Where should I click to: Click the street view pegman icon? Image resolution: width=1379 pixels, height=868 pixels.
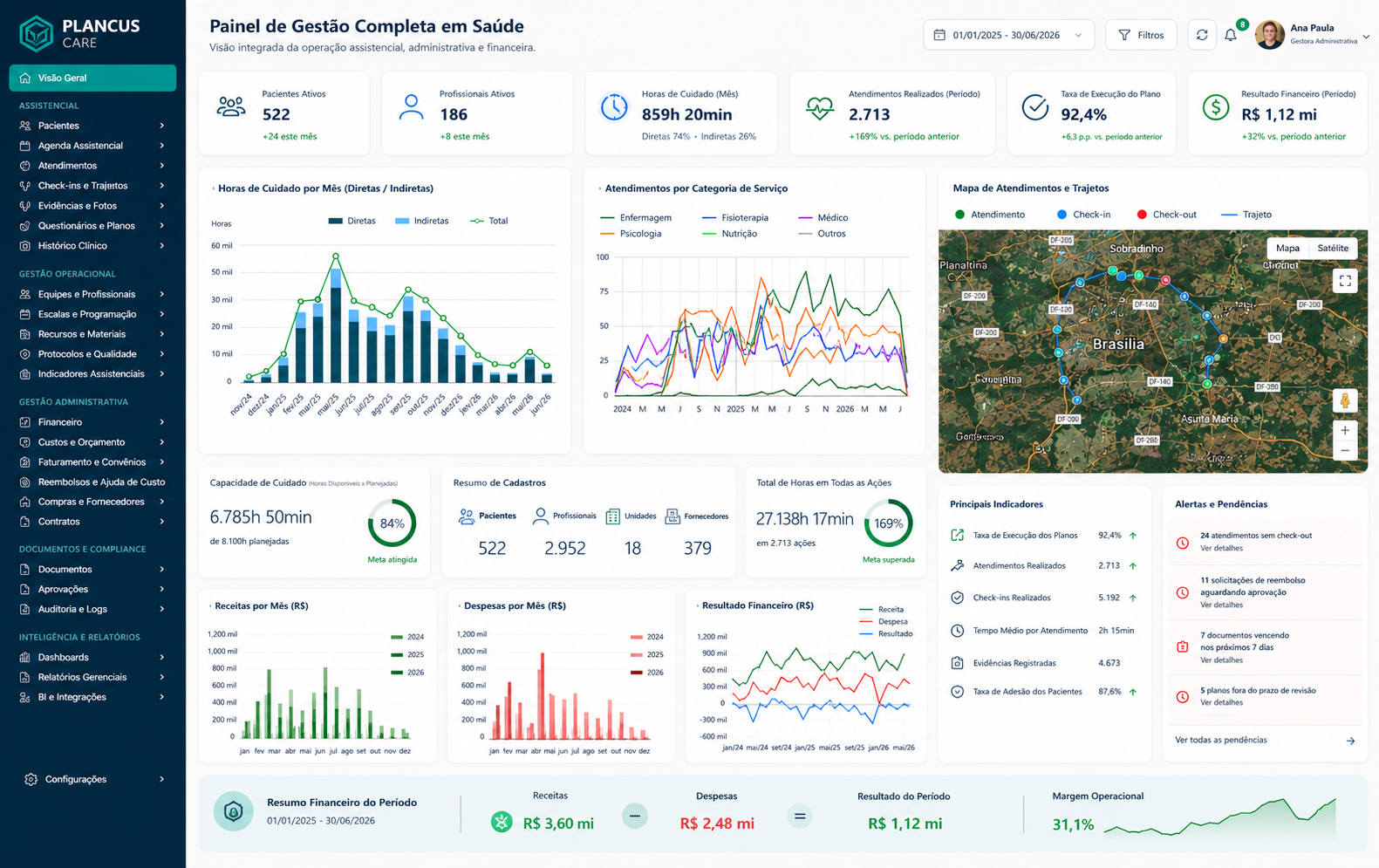click(1345, 400)
